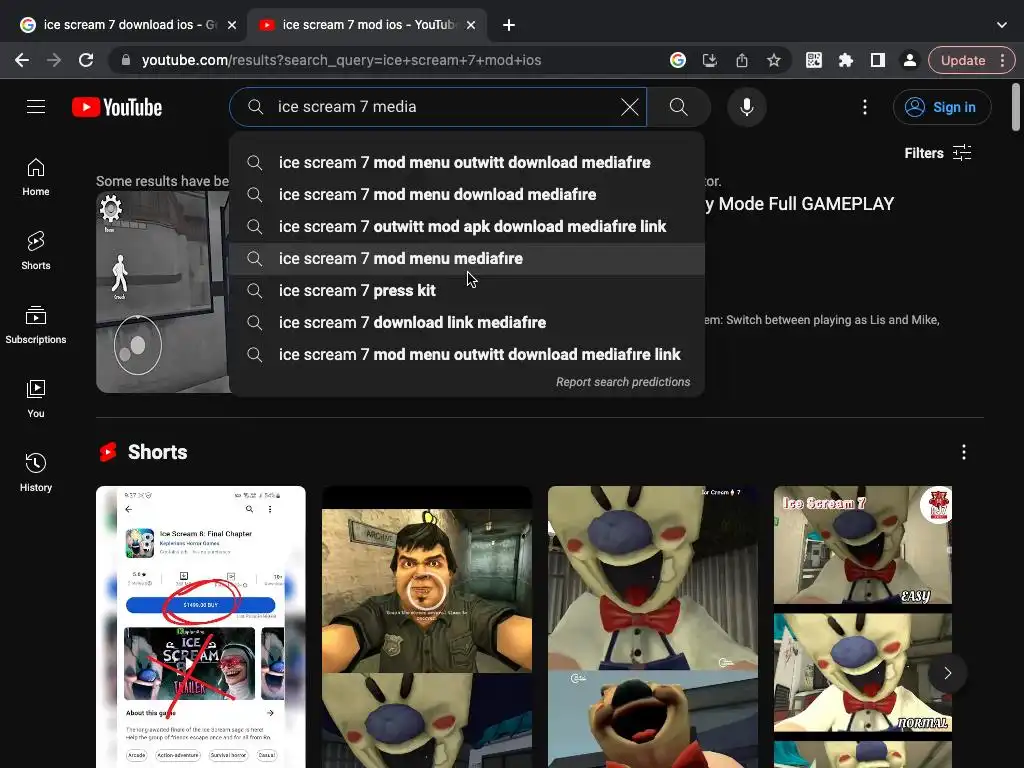Open the gameplay video thumbnail
Image resolution: width=1024 pixels, height=768 pixels.
[x=163, y=292]
